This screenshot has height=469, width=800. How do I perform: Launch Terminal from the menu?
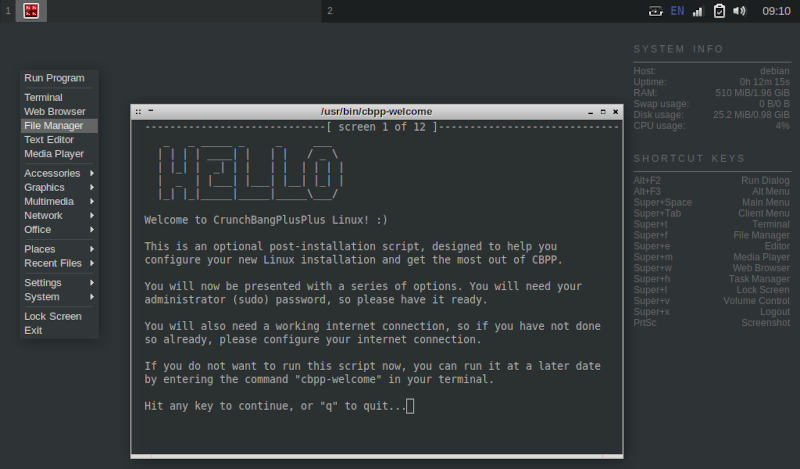(x=59, y=97)
